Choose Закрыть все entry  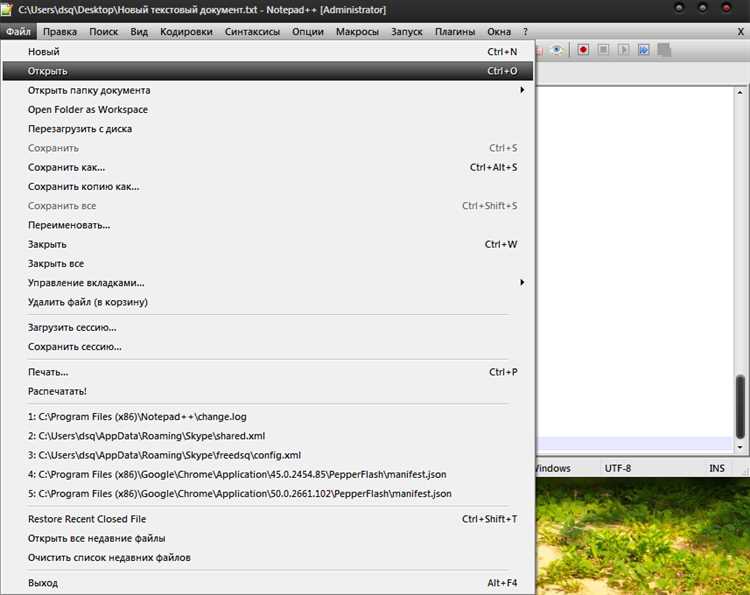tap(268, 264)
